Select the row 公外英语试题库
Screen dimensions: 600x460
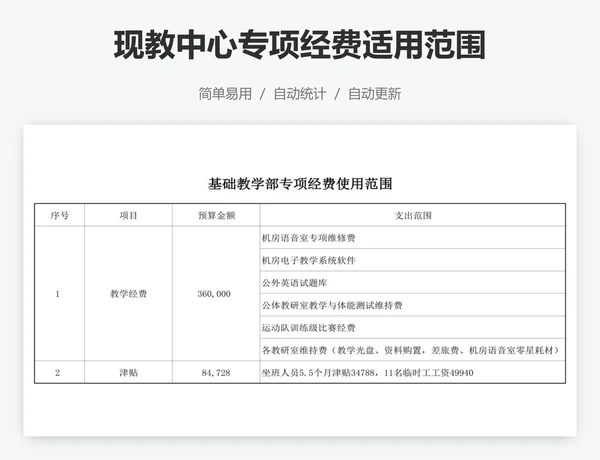click(x=412, y=282)
